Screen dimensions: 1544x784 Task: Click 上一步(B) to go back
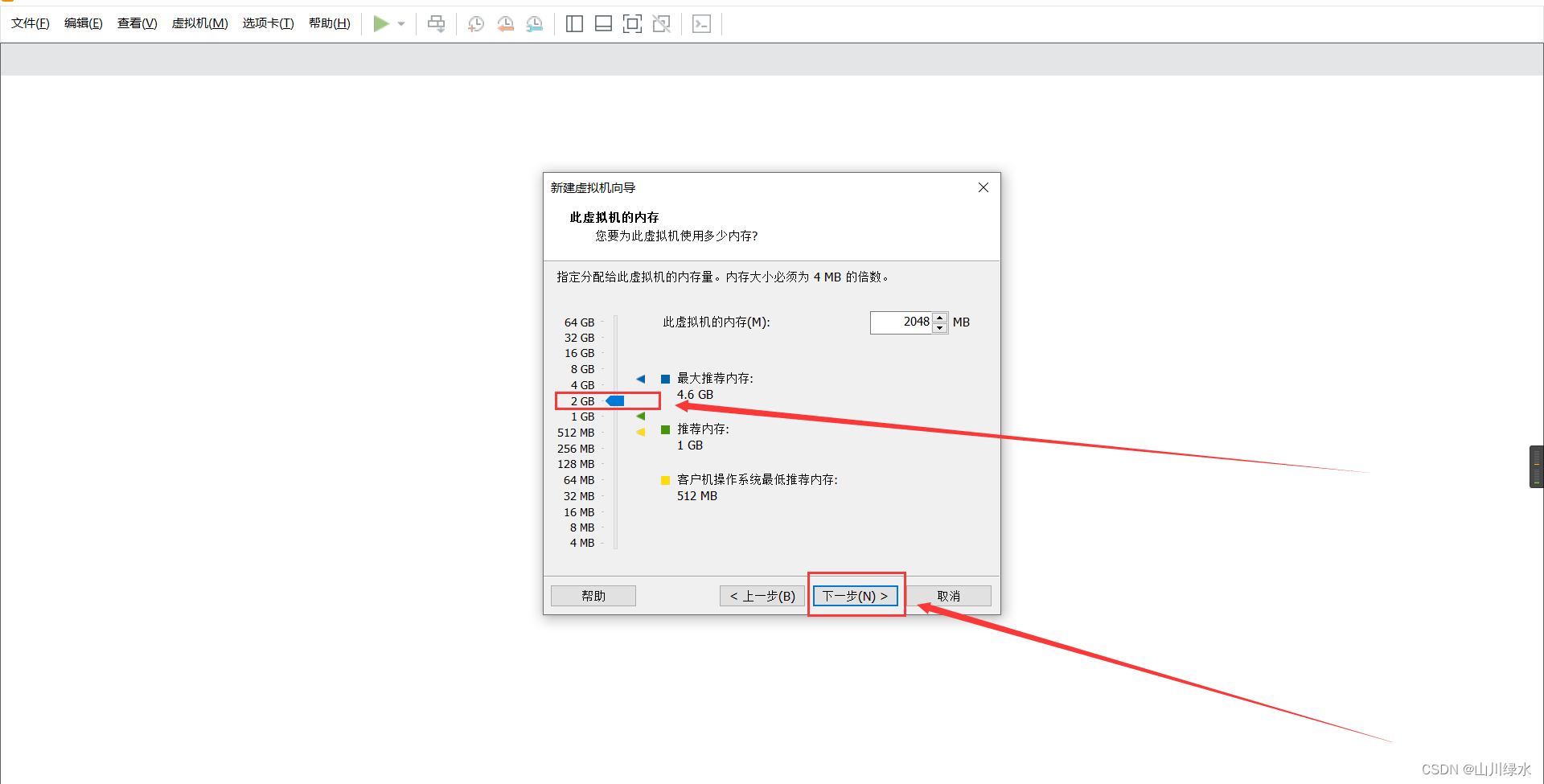761,596
